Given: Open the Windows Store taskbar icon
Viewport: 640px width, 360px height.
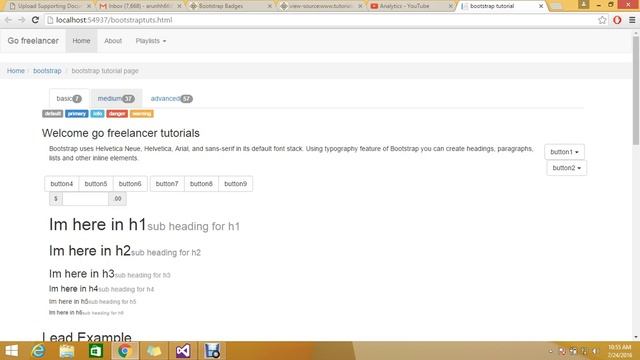Looking at the screenshot, I should pyautogui.click(x=96, y=351).
